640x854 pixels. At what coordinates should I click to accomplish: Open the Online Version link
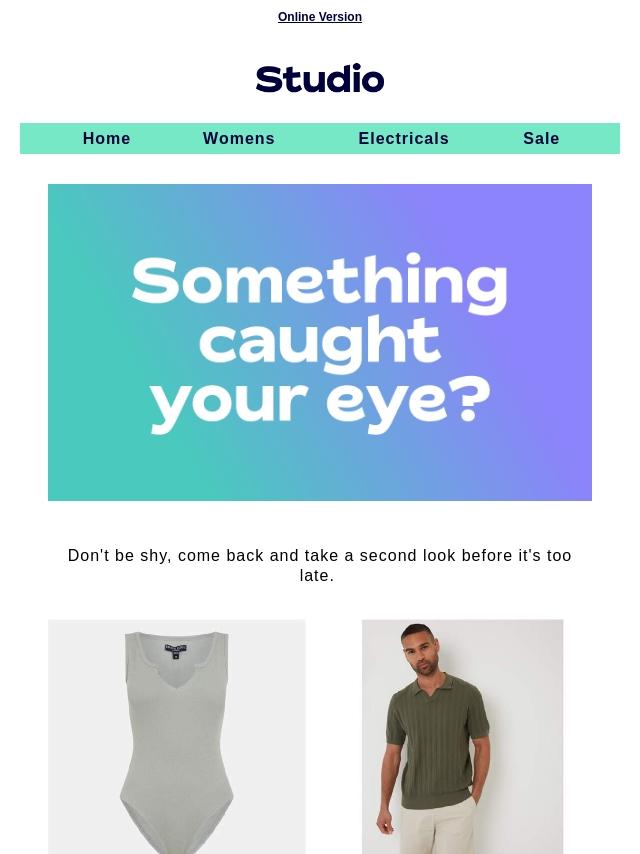[x=320, y=17]
